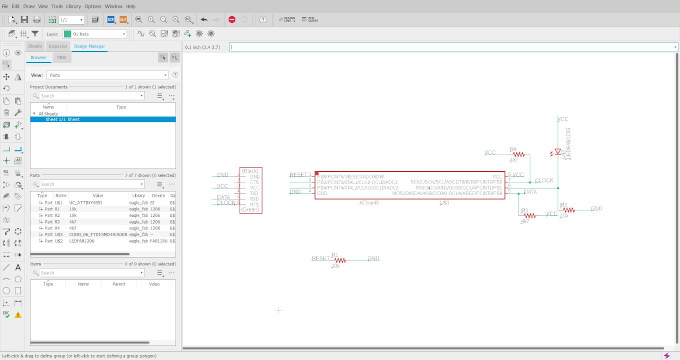Click the orange CAM processor icon
Viewport: 680px width, 360px height.
pyautogui.click(x=124, y=20)
